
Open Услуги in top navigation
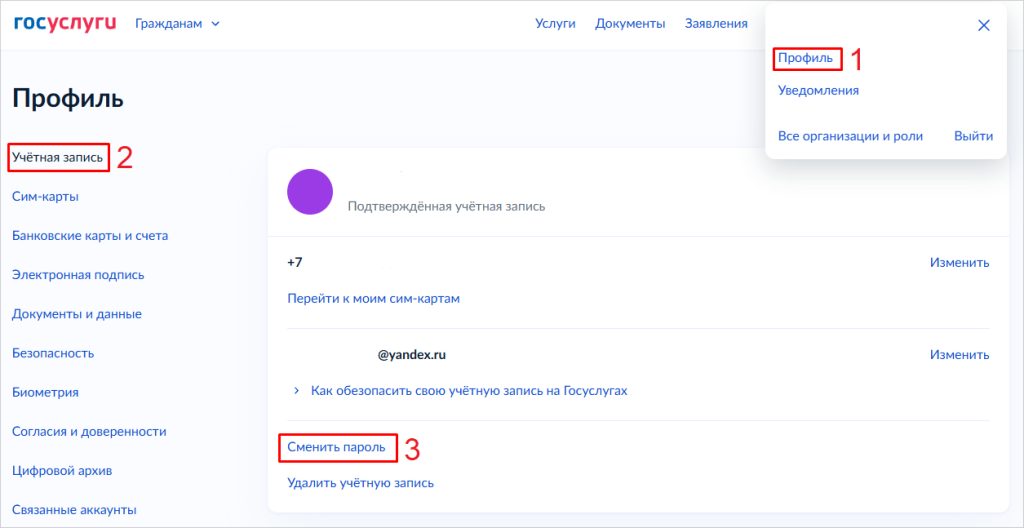(x=555, y=24)
